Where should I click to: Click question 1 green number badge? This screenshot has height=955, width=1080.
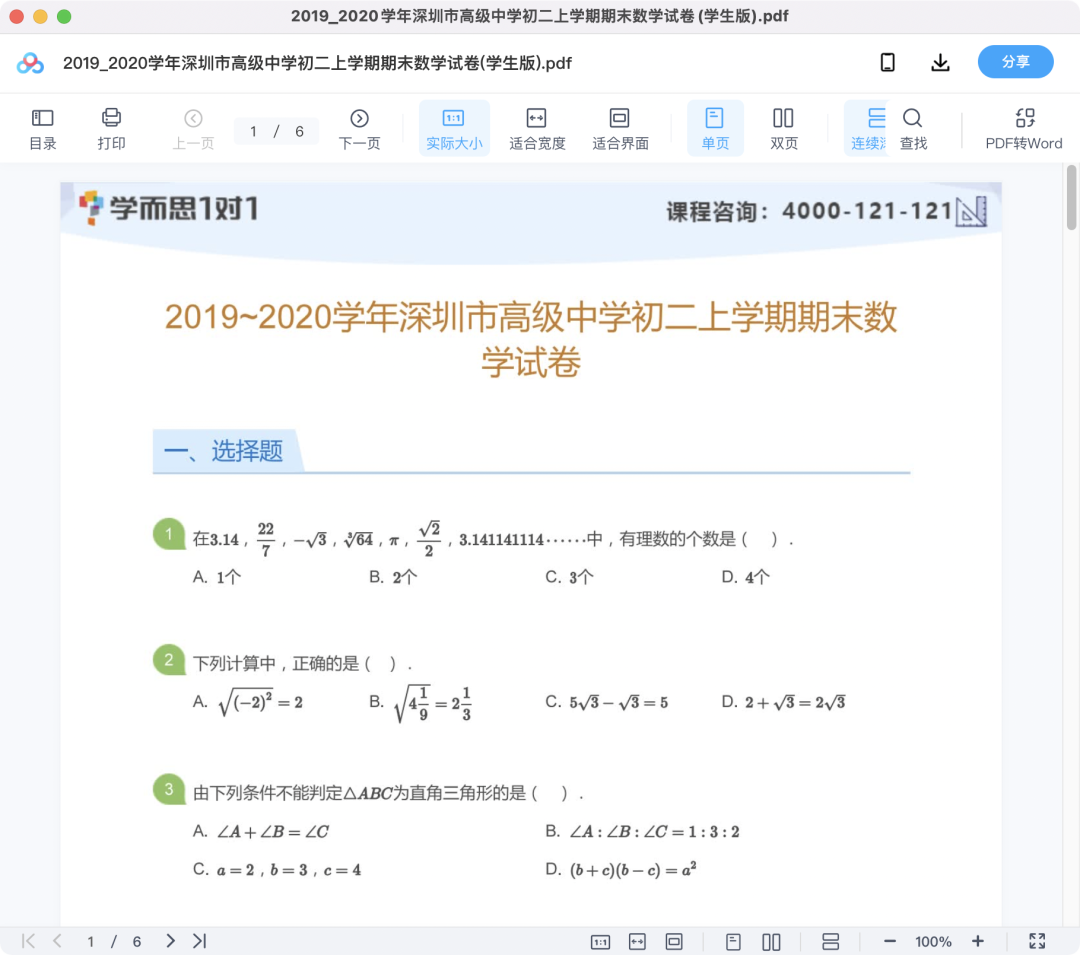pos(169,534)
